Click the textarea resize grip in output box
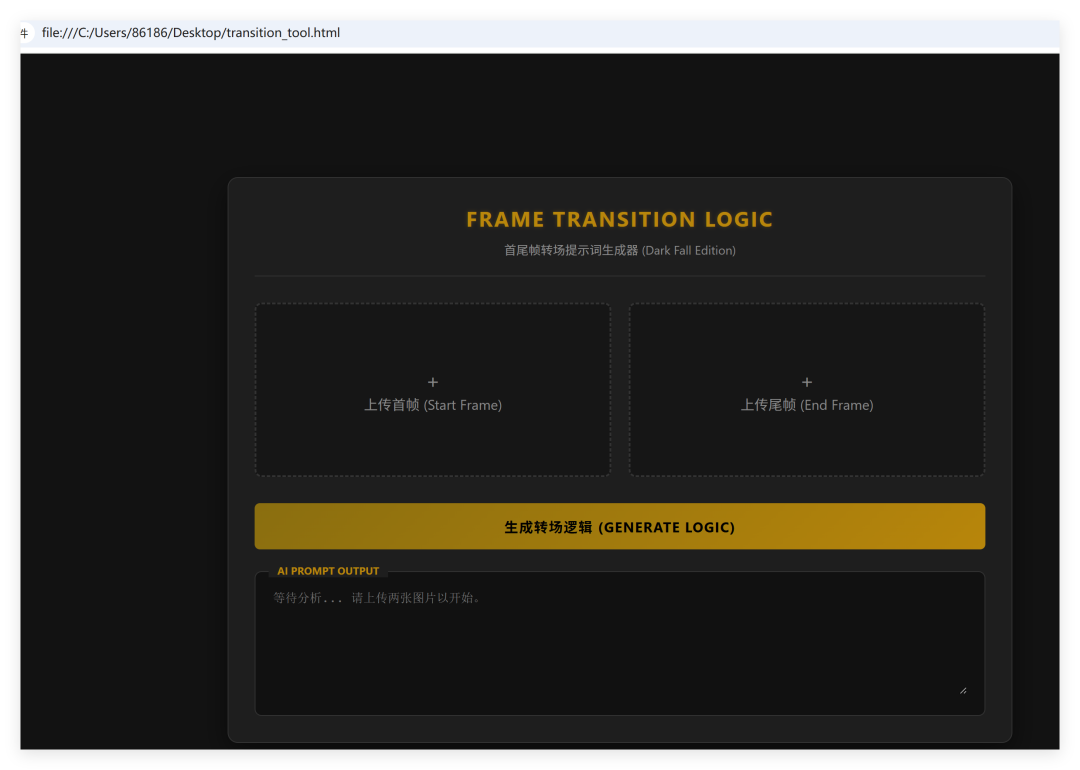The width and height of the screenshot is (1080, 770). (x=963, y=689)
